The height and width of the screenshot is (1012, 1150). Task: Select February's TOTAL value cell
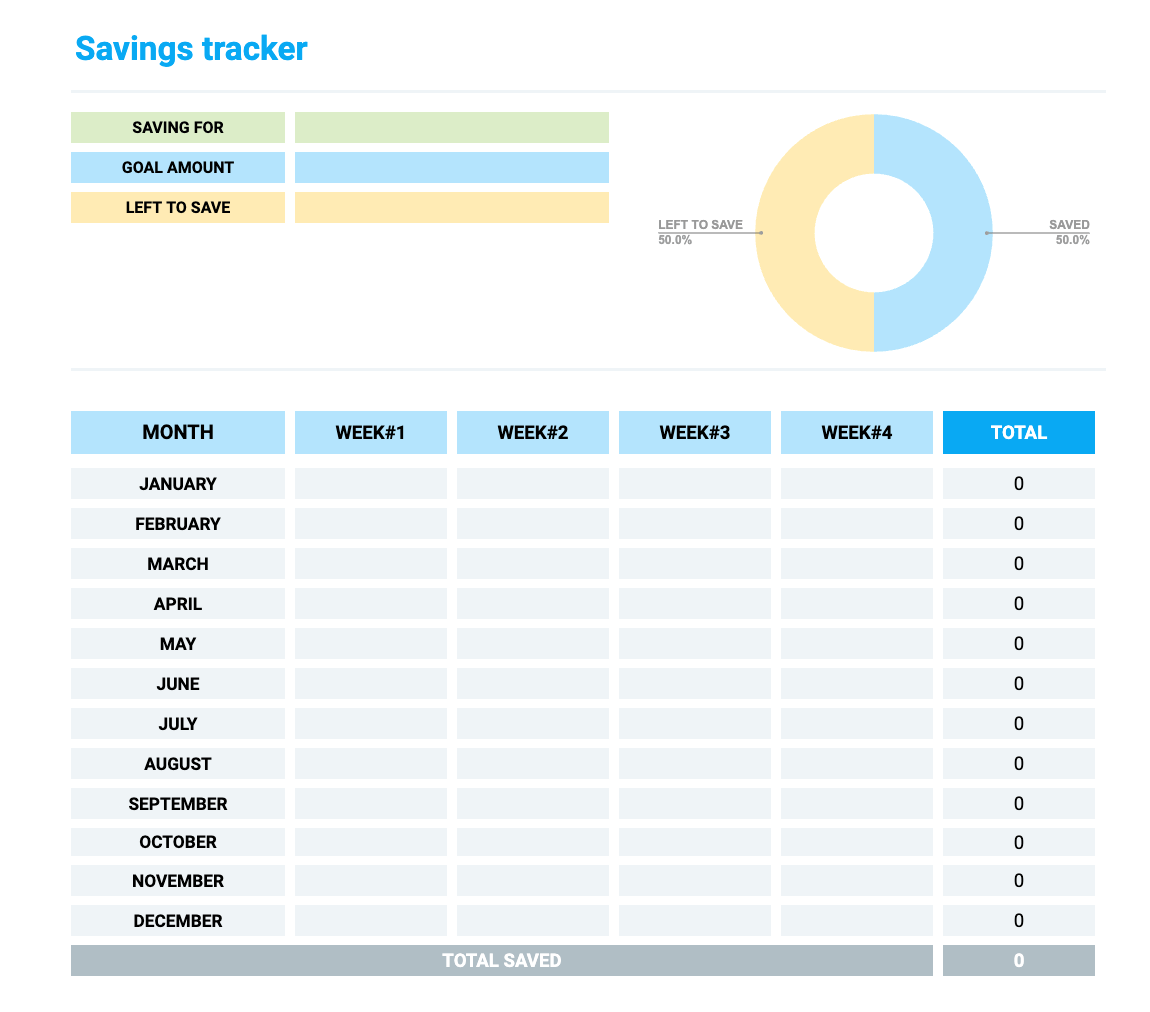[x=1019, y=524]
